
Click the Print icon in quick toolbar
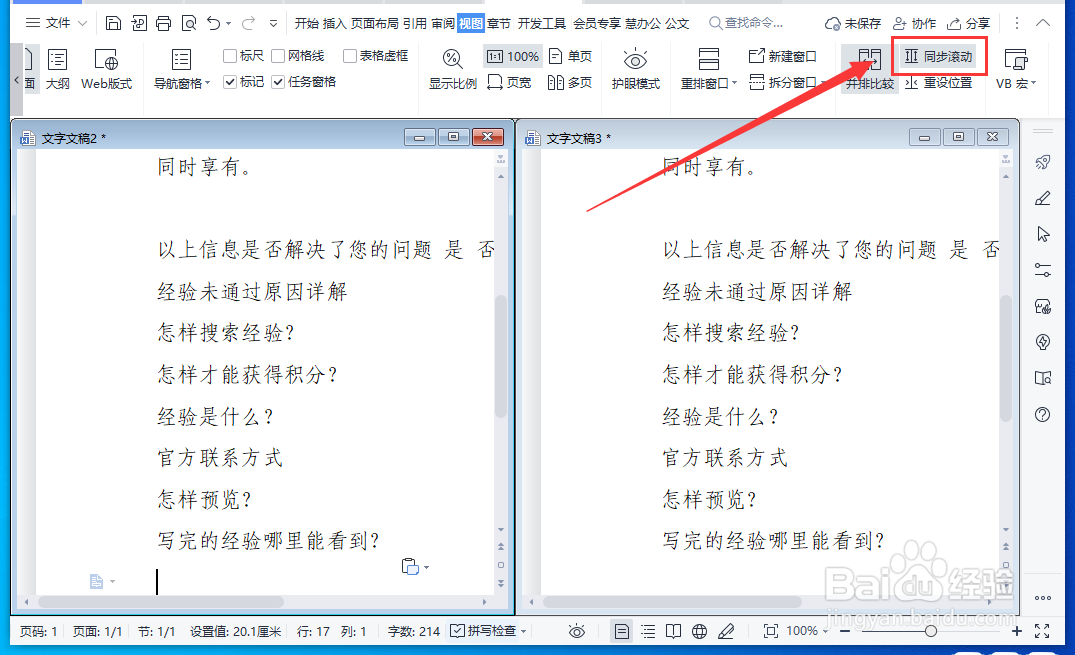pyautogui.click(x=163, y=23)
